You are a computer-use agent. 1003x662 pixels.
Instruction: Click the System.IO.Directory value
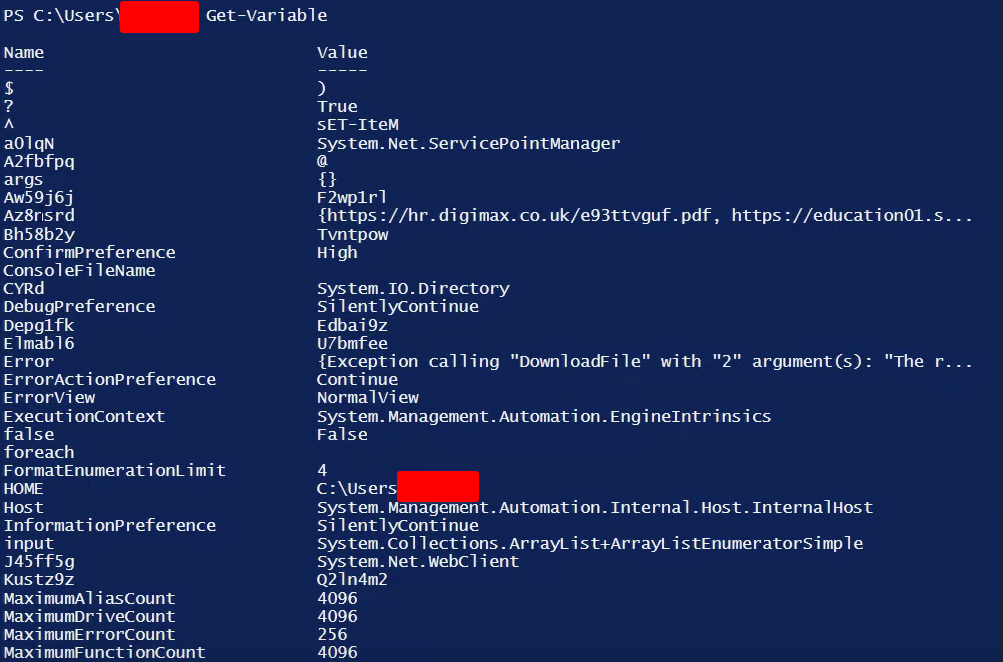(x=413, y=289)
